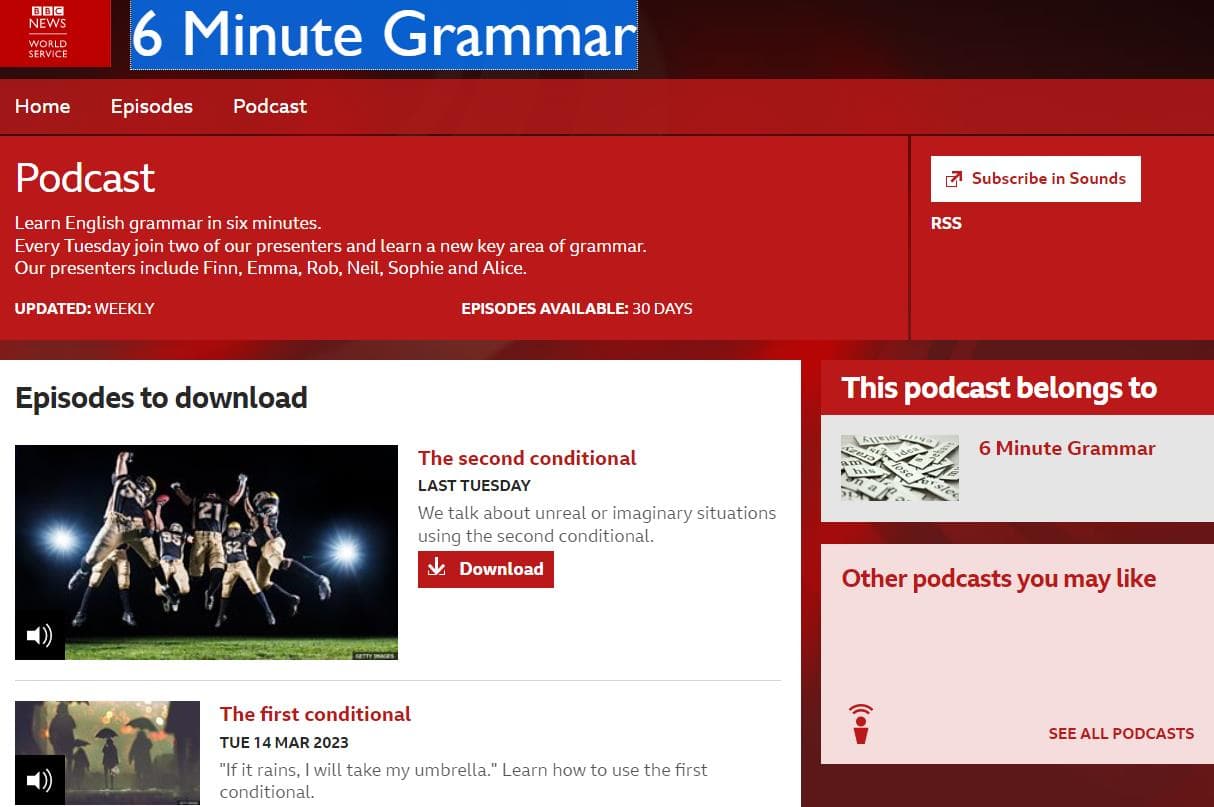
Task: Click the football players episode thumbnail
Action: [206, 552]
